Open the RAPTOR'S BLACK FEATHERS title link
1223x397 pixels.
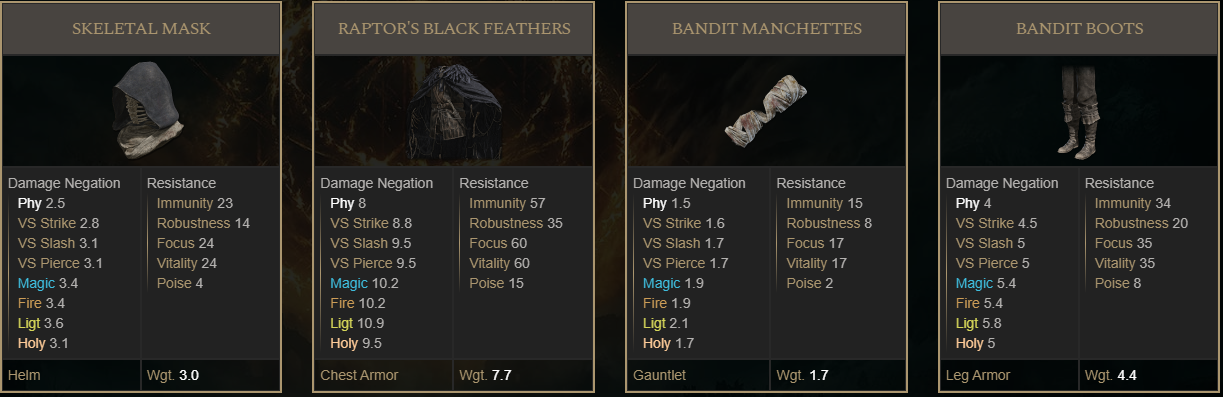coord(454,28)
